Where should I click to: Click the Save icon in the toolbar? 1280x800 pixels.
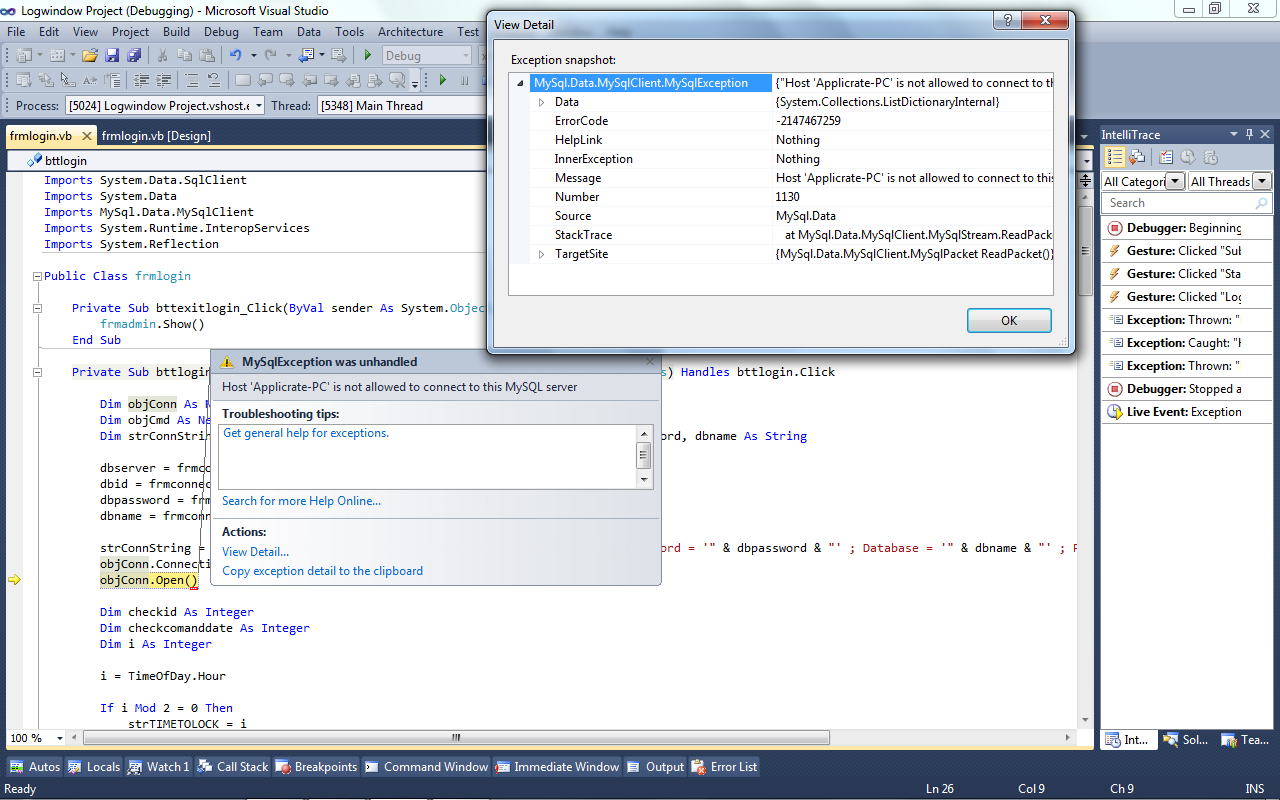click(x=112, y=56)
